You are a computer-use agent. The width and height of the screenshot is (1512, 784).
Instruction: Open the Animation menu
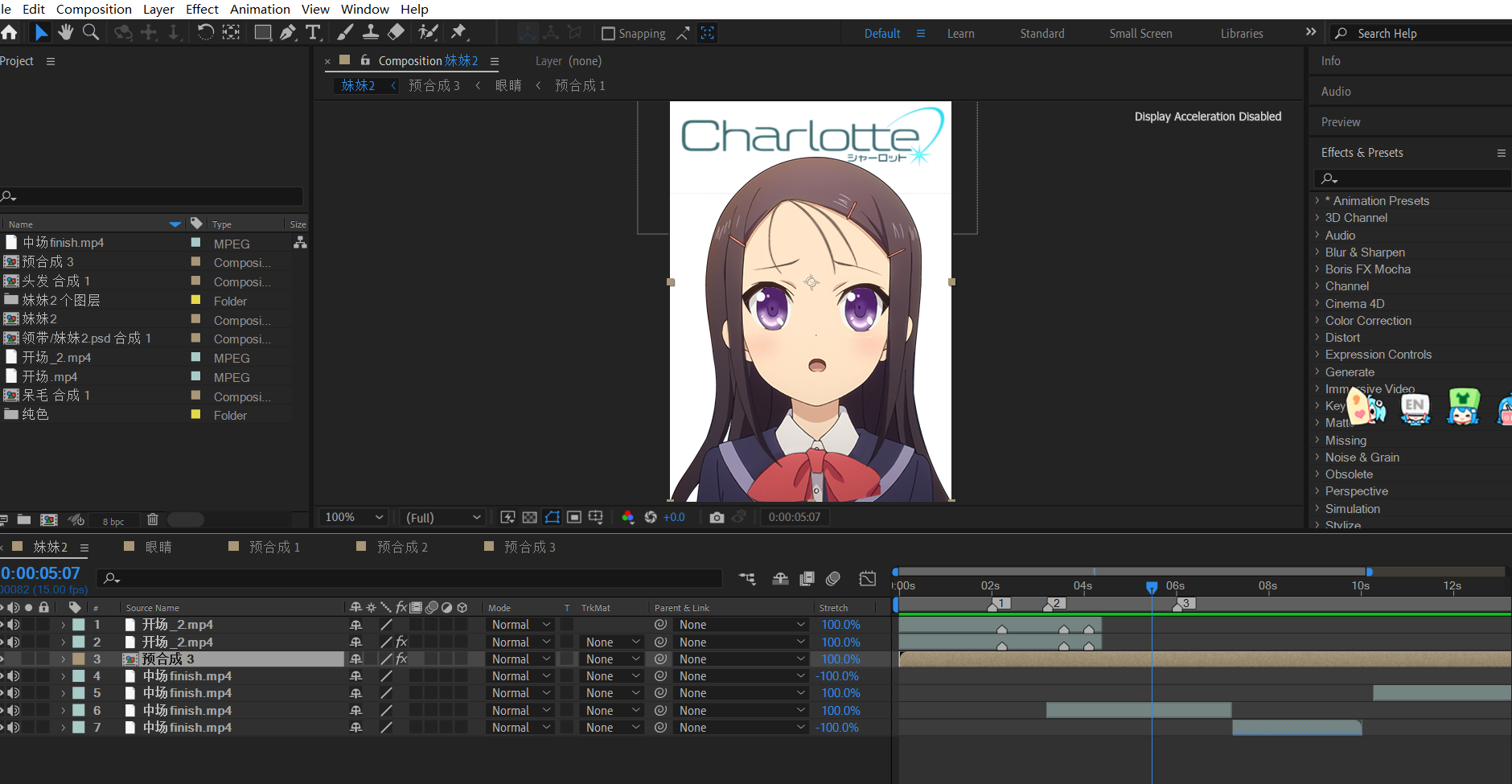click(x=260, y=9)
